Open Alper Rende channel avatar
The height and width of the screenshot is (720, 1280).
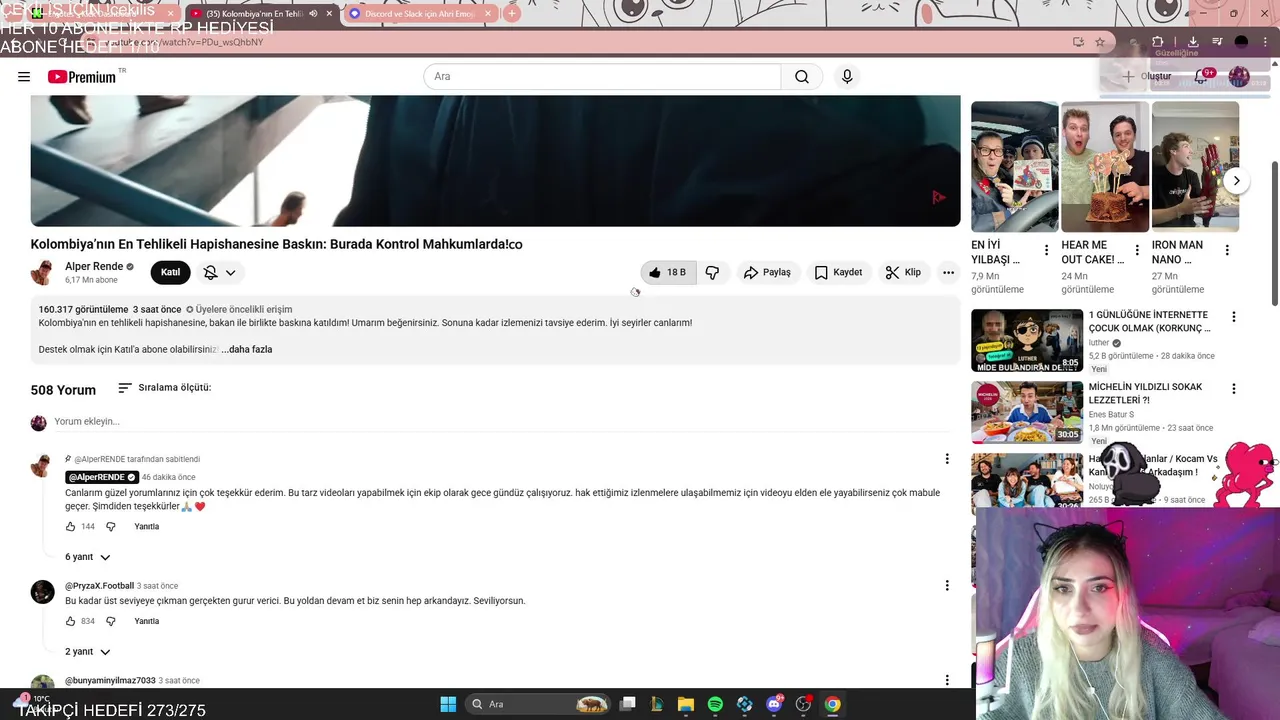(x=43, y=272)
